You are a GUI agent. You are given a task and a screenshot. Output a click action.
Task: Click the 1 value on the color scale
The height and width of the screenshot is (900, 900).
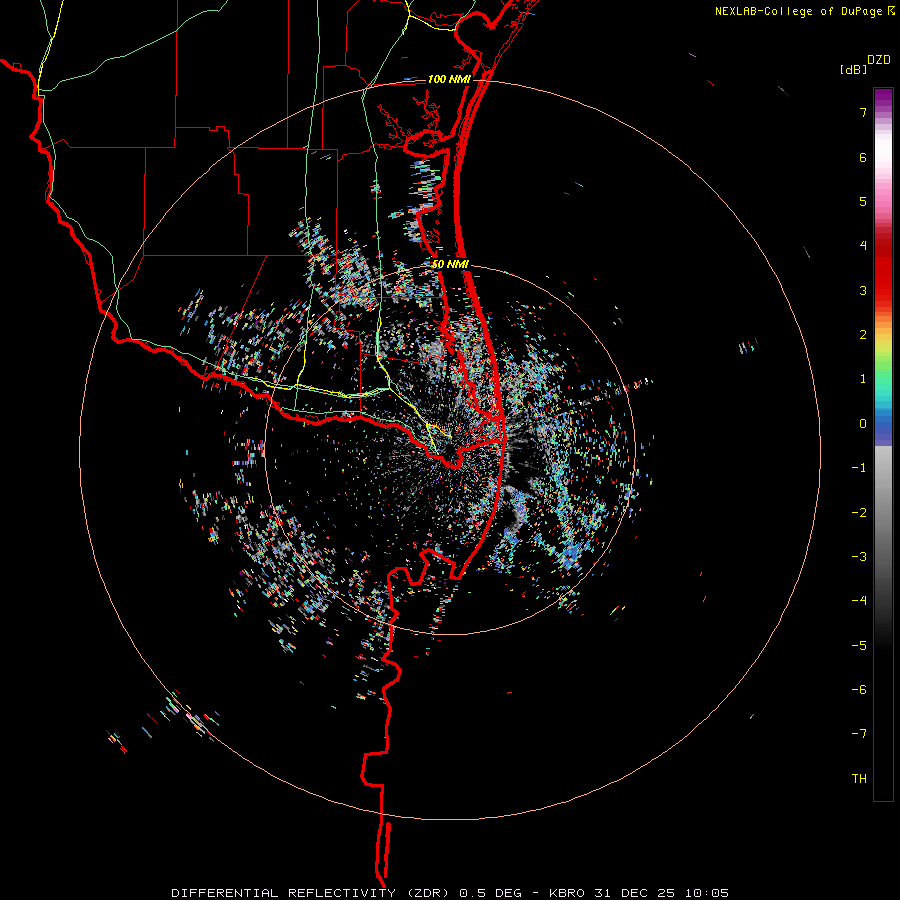tap(863, 379)
